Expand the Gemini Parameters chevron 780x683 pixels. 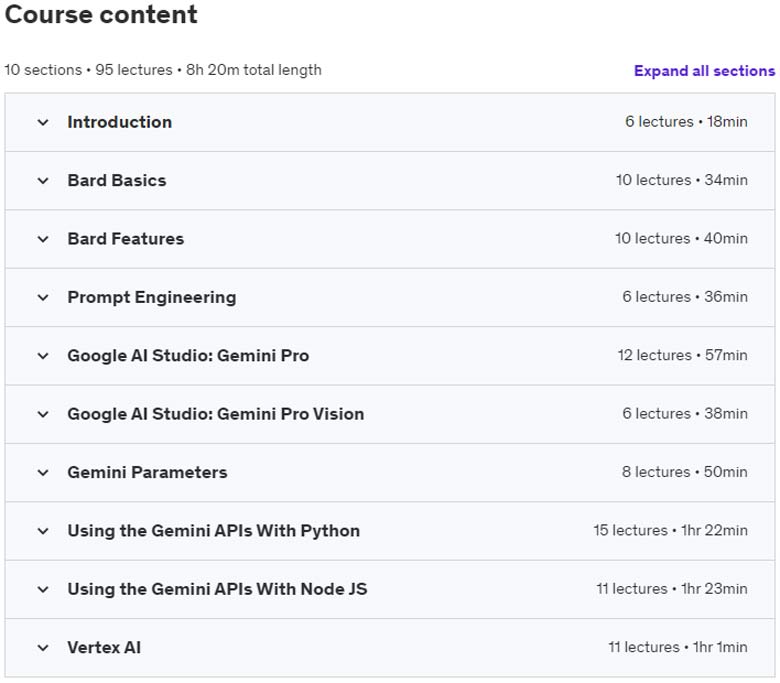(x=43, y=473)
